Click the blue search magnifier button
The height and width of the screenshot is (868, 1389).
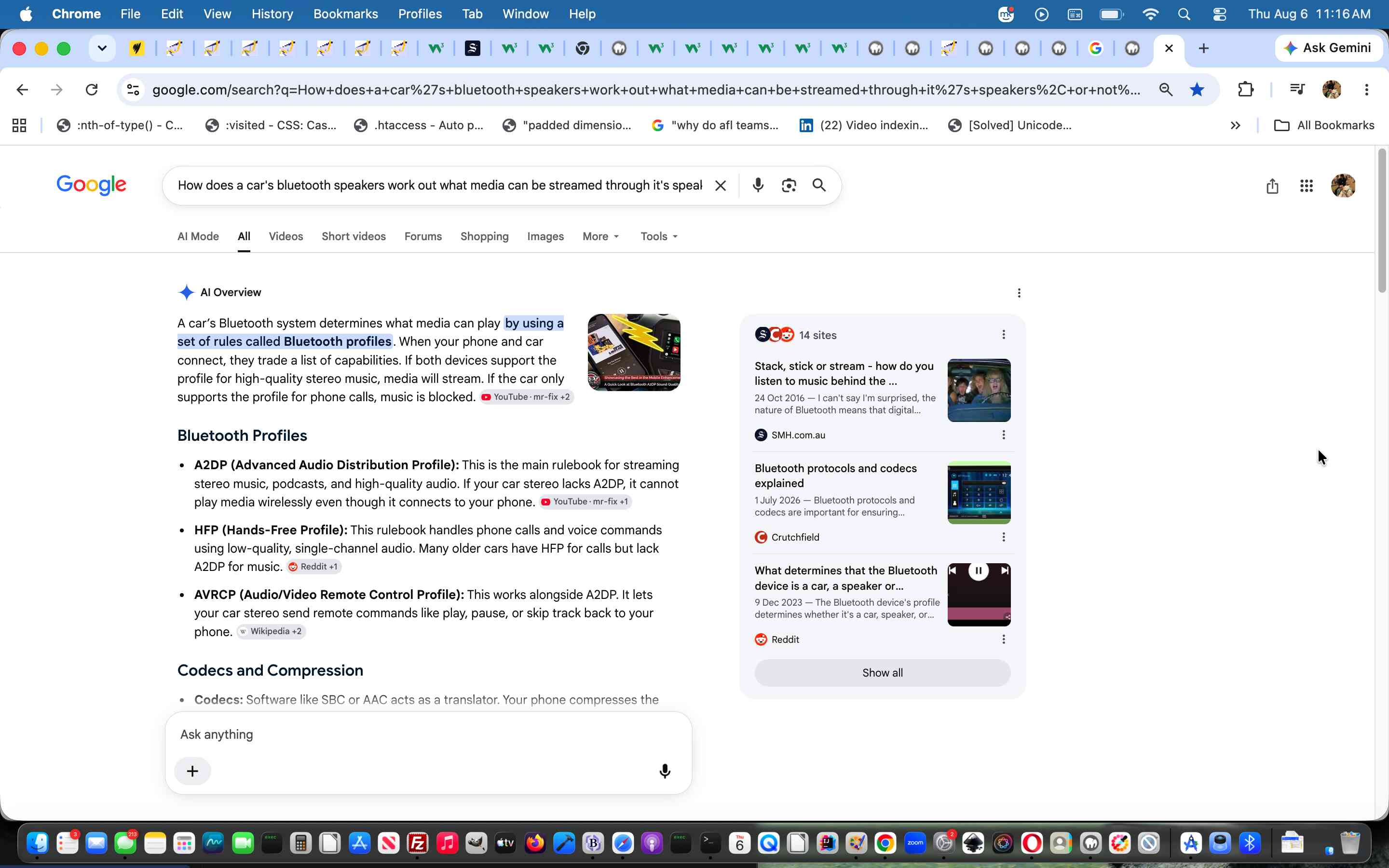coord(819,185)
